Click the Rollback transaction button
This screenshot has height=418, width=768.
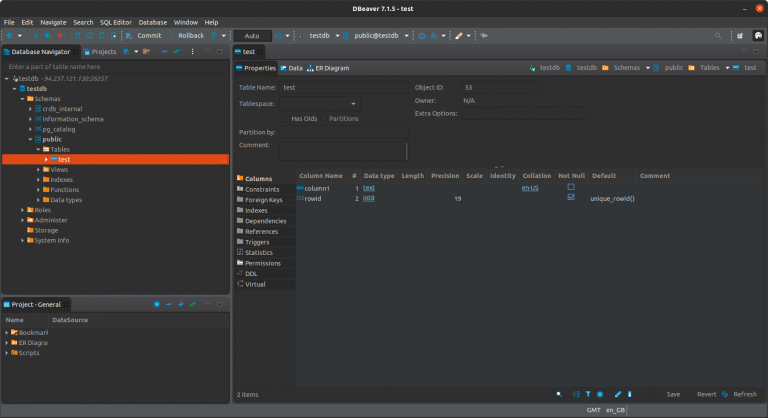(x=190, y=35)
